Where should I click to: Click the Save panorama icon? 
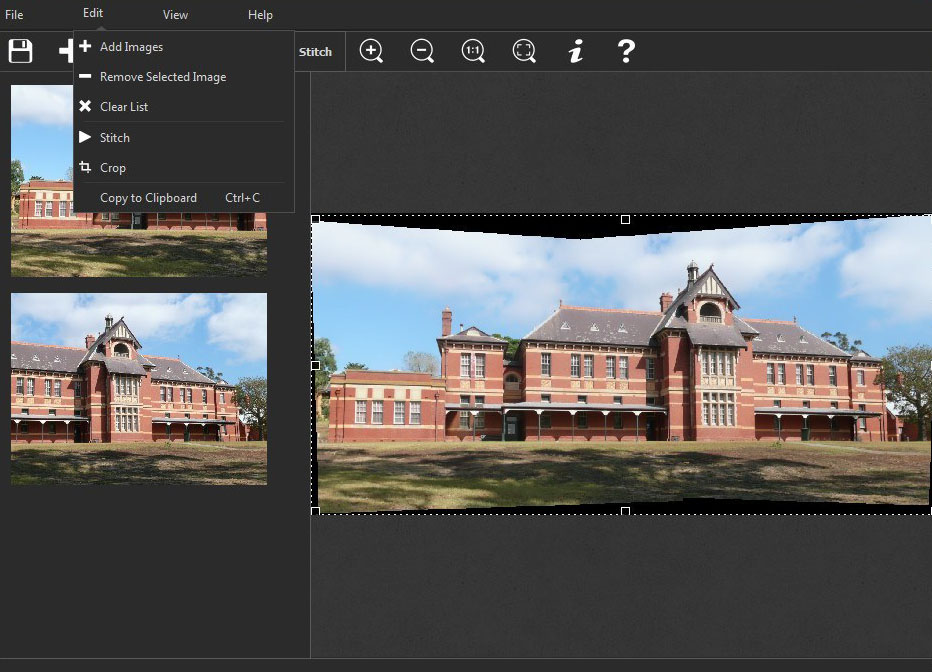(20, 51)
